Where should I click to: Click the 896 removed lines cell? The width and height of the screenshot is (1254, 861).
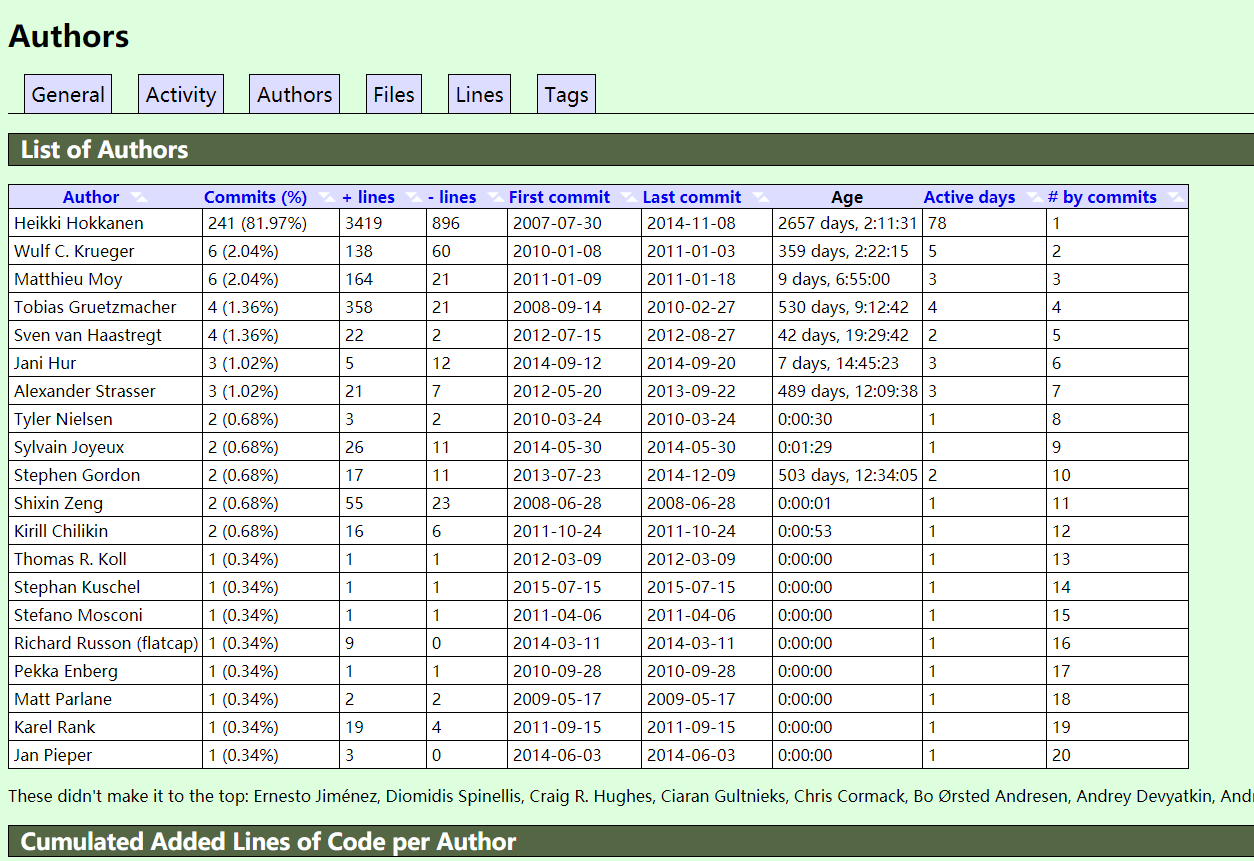(x=467, y=223)
